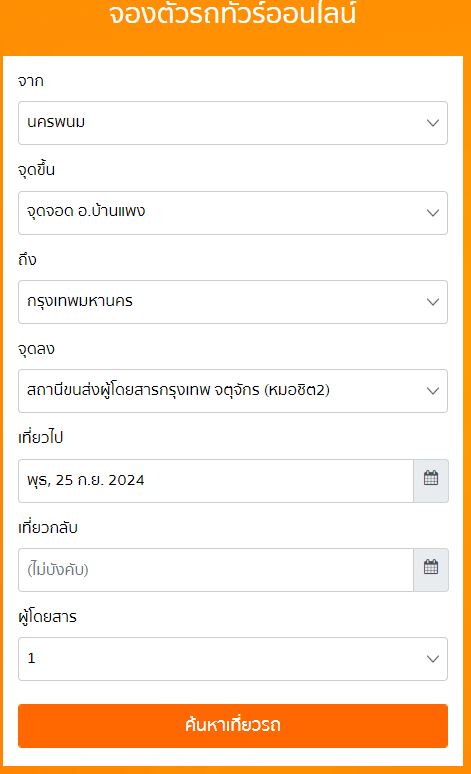Click the จองตั๋วรถทัวร์ออนไลน์ header title
471x774 pixels.
coord(233,14)
